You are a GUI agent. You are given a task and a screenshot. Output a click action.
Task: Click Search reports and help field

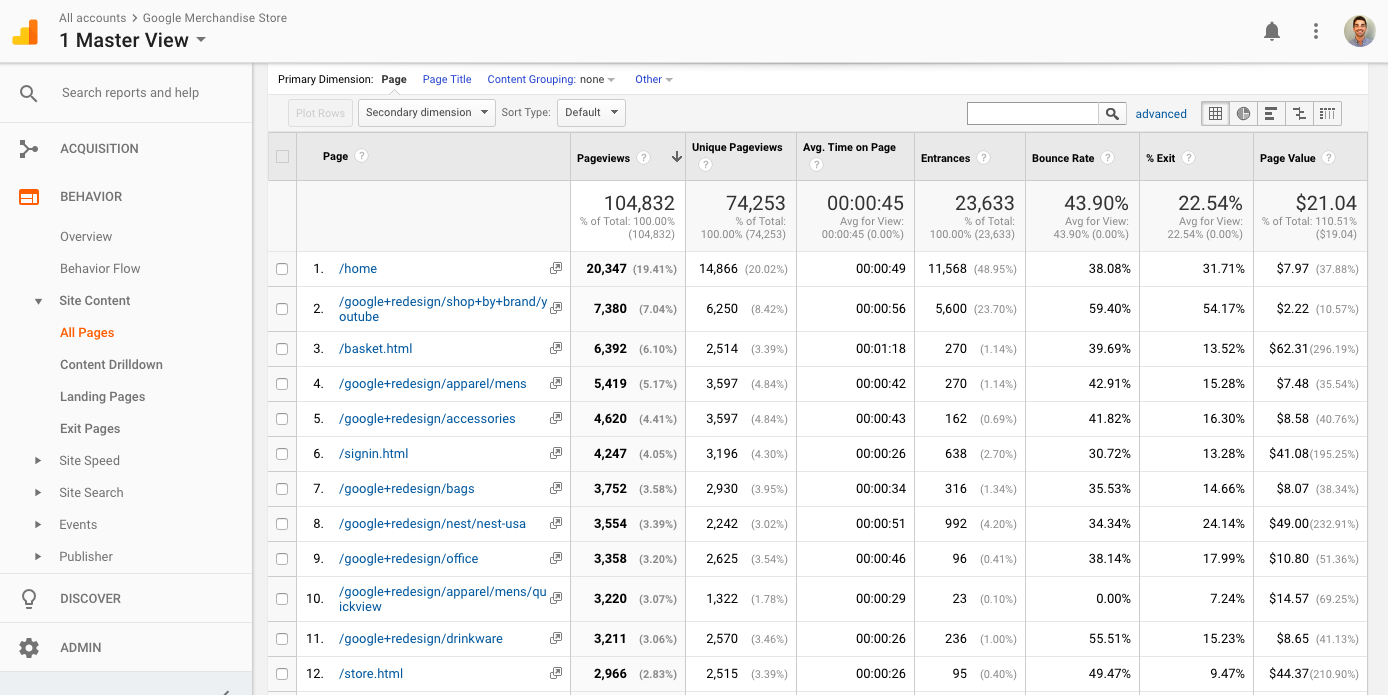[130, 93]
